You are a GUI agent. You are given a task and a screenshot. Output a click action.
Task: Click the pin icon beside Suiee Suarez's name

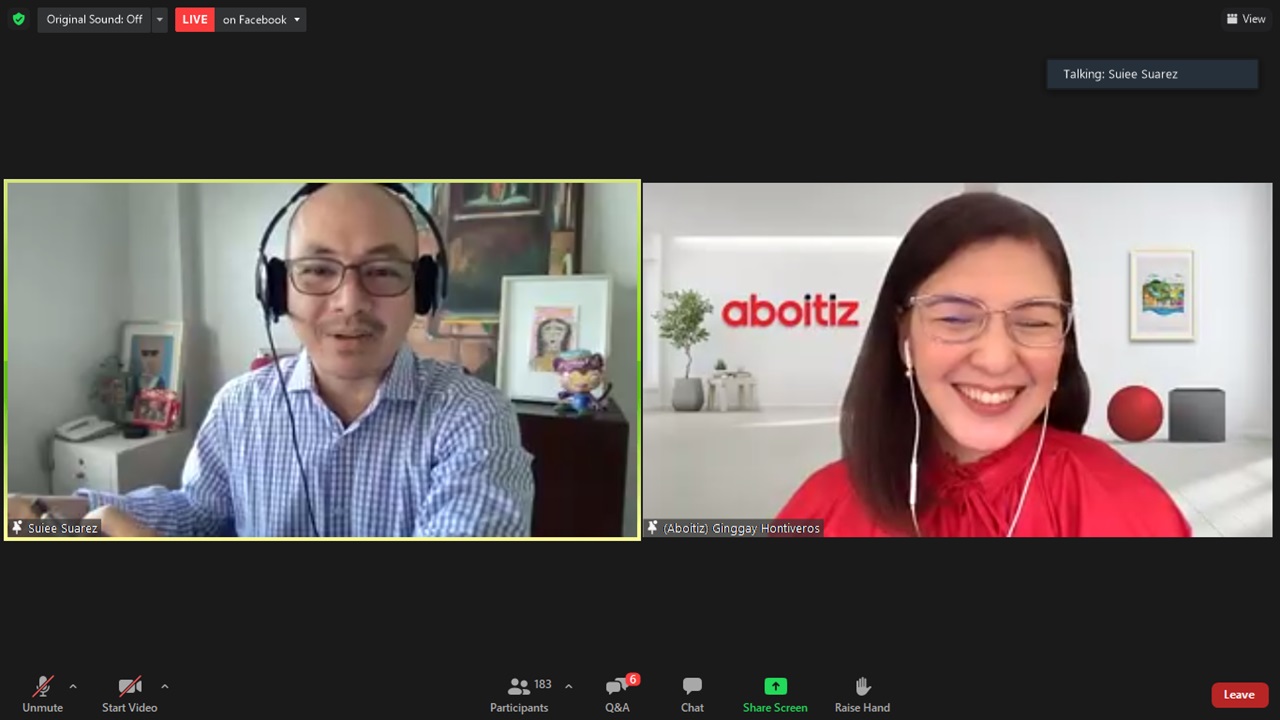17,527
